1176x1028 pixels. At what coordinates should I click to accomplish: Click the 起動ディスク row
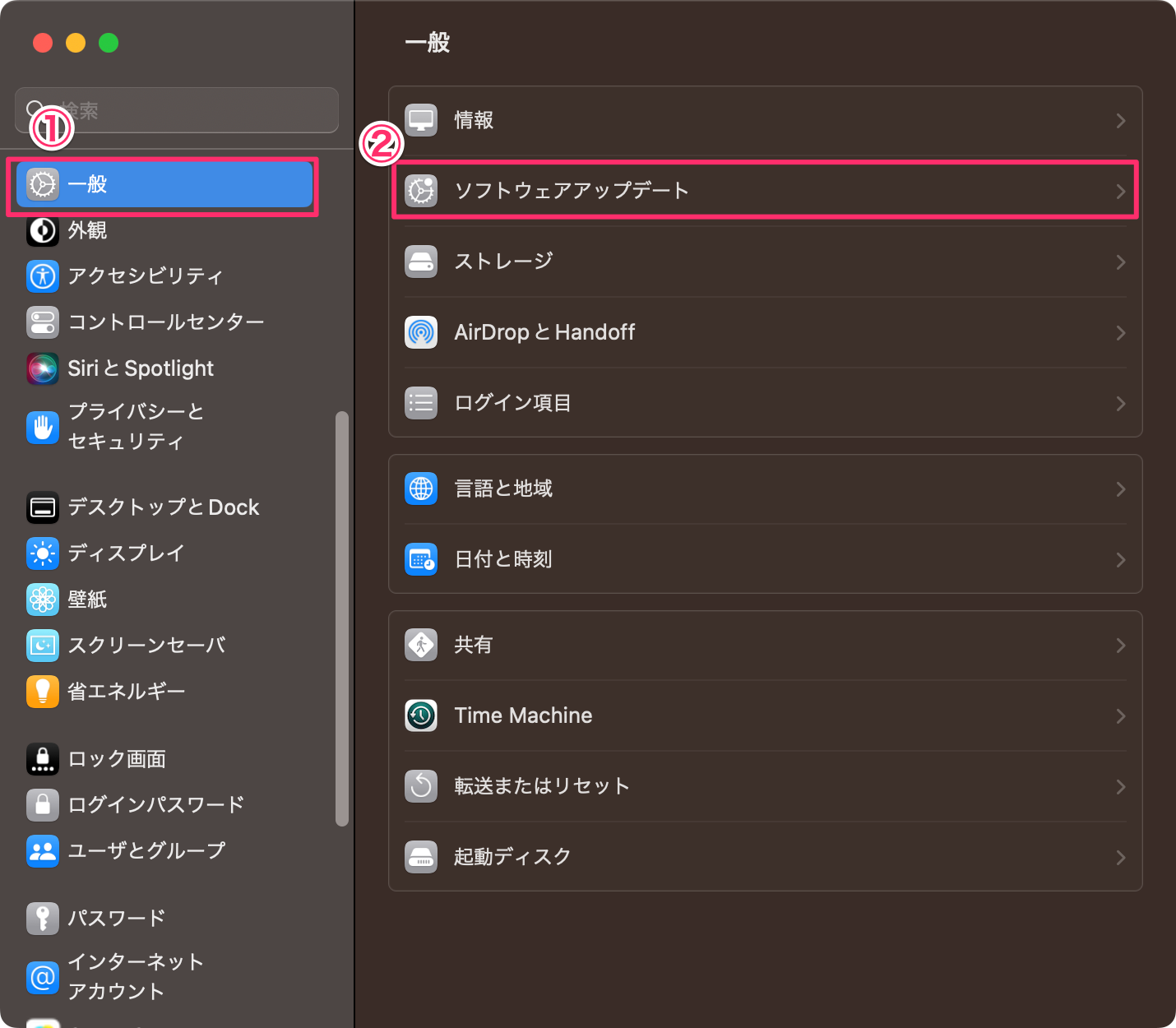(765, 856)
